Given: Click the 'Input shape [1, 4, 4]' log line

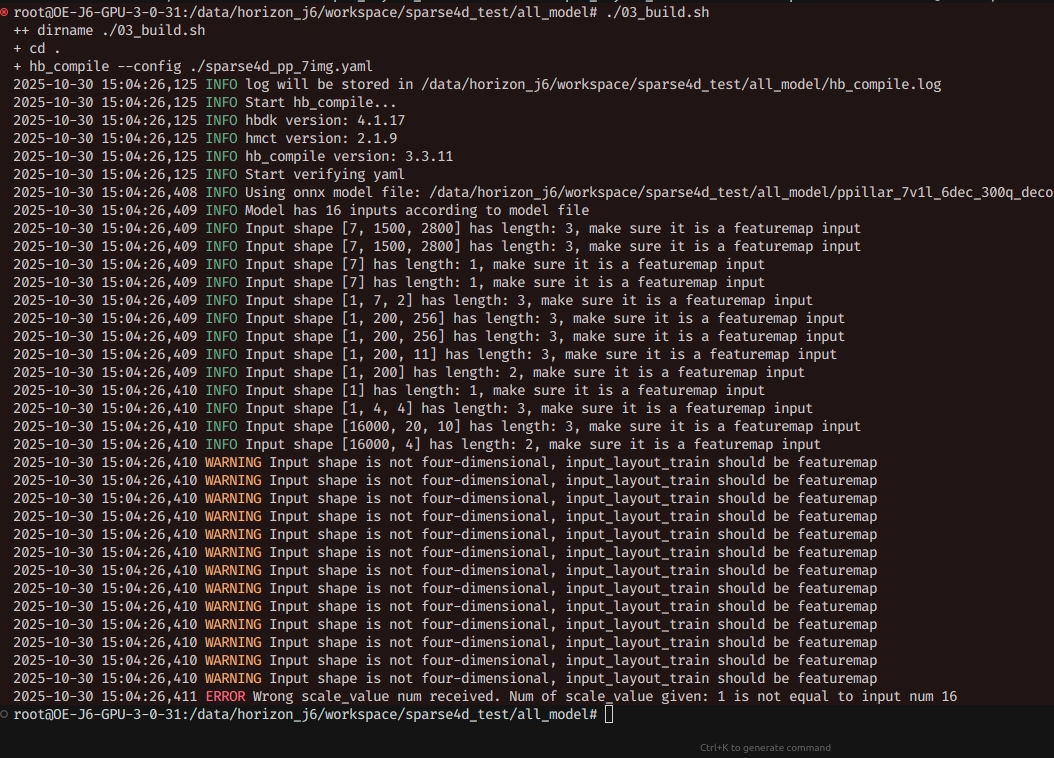Looking at the screenshot, I should (x=529, y=408).
